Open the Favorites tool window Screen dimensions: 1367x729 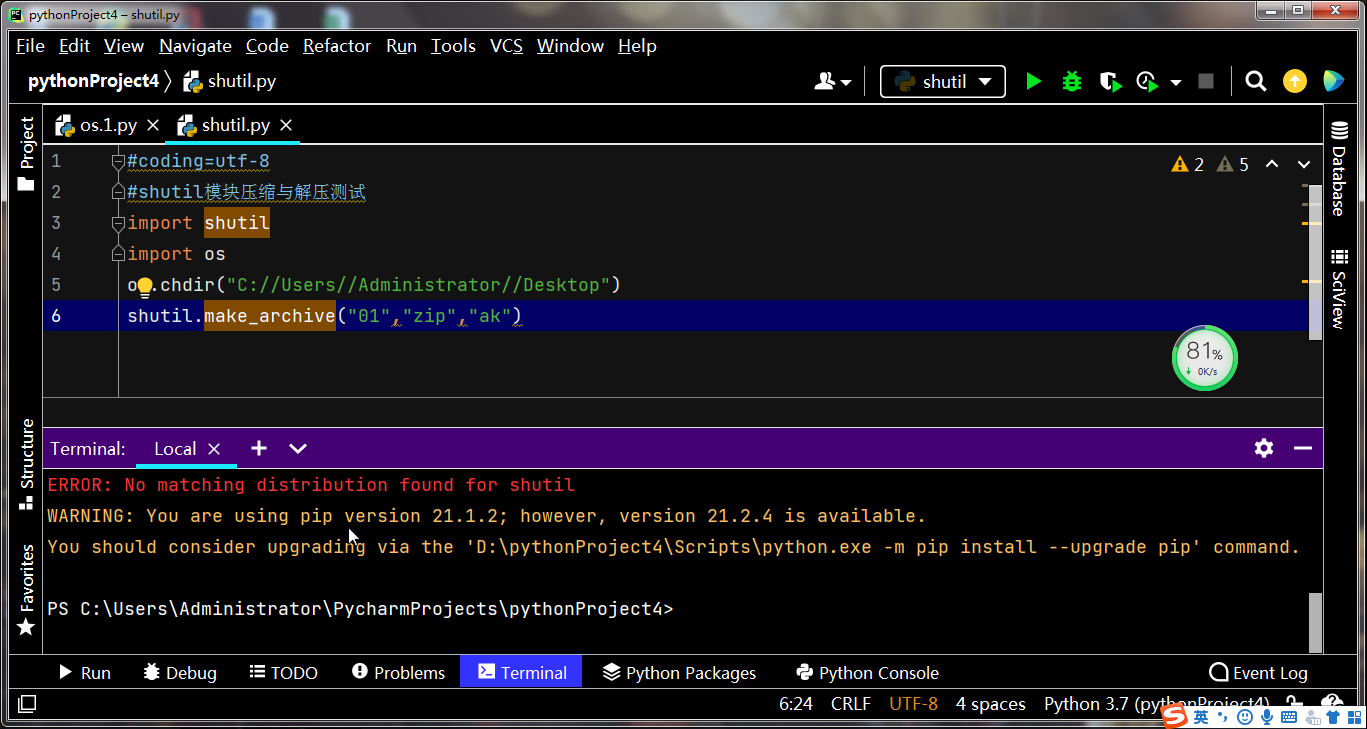[26, 590]
